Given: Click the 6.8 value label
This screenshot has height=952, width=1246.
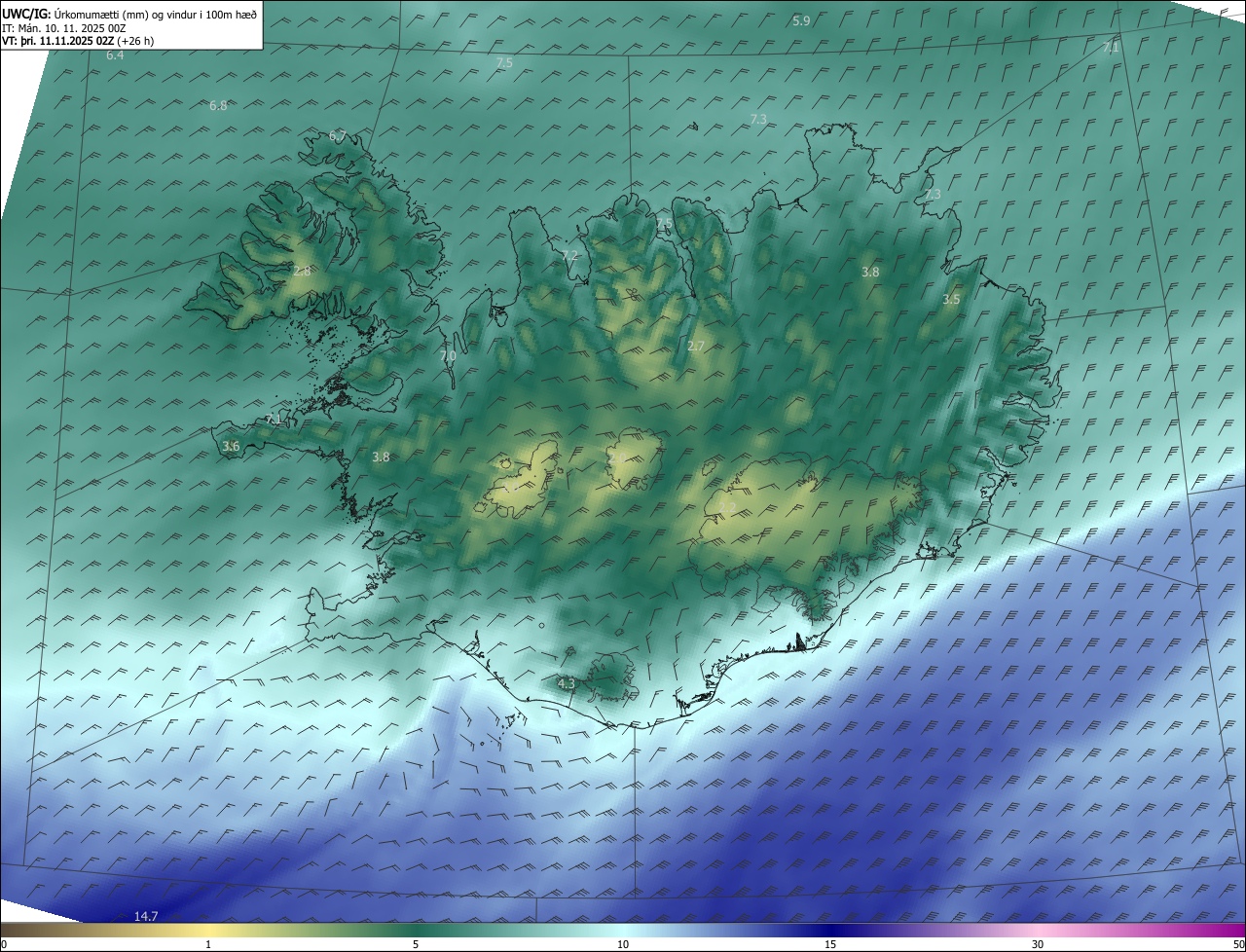Looking at the screenshot, I should 218,105.
